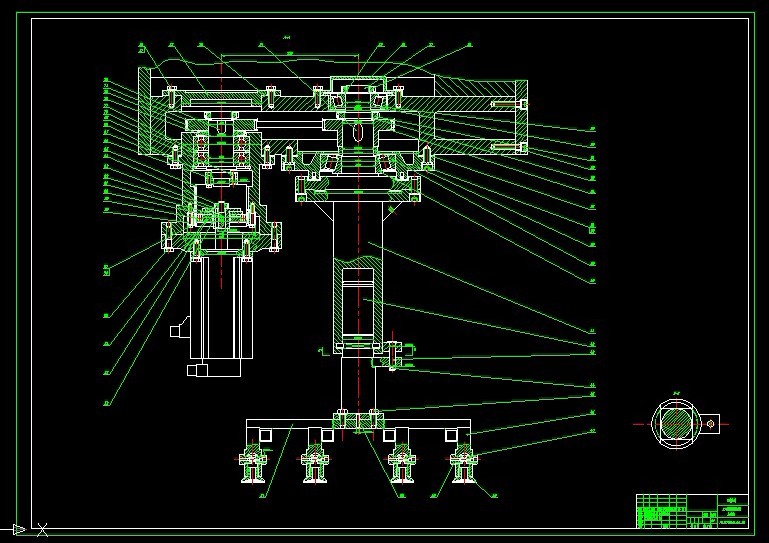
Task: Select the horizontal suction cup mounting beam
Action: point(359,424)
